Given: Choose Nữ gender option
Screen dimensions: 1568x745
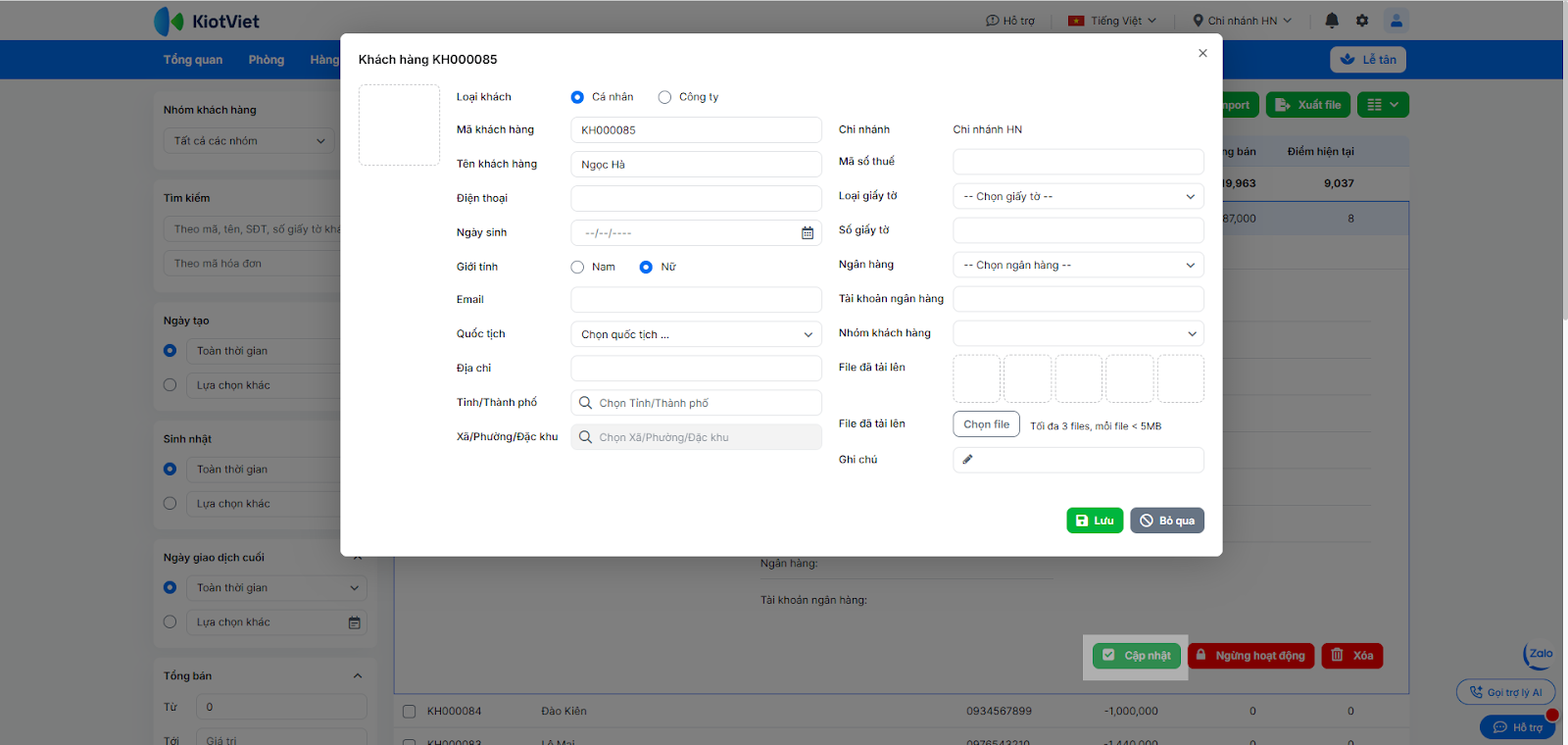Looking at the screenshot, I should pyautogui.click(x=646, y=267).
